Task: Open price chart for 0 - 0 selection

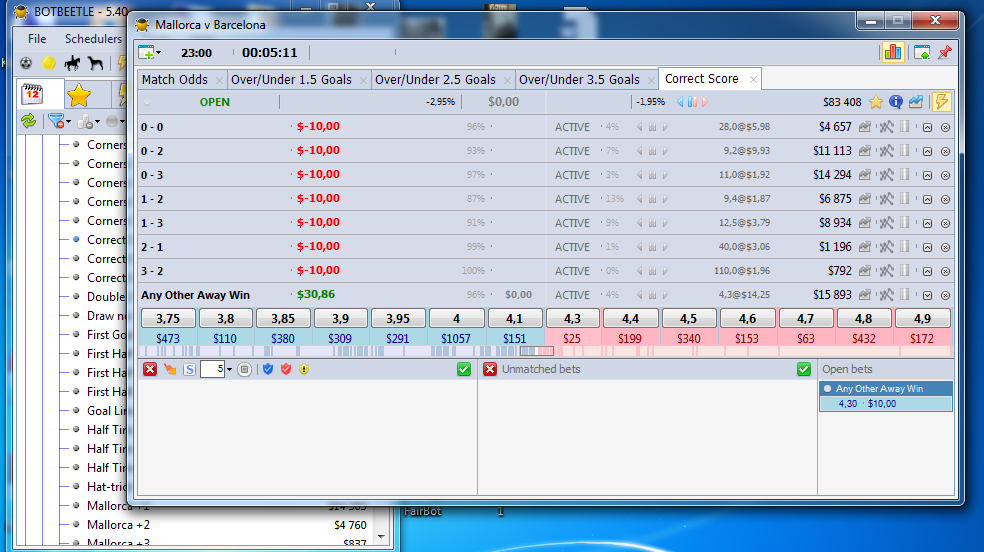Action: 865,127
